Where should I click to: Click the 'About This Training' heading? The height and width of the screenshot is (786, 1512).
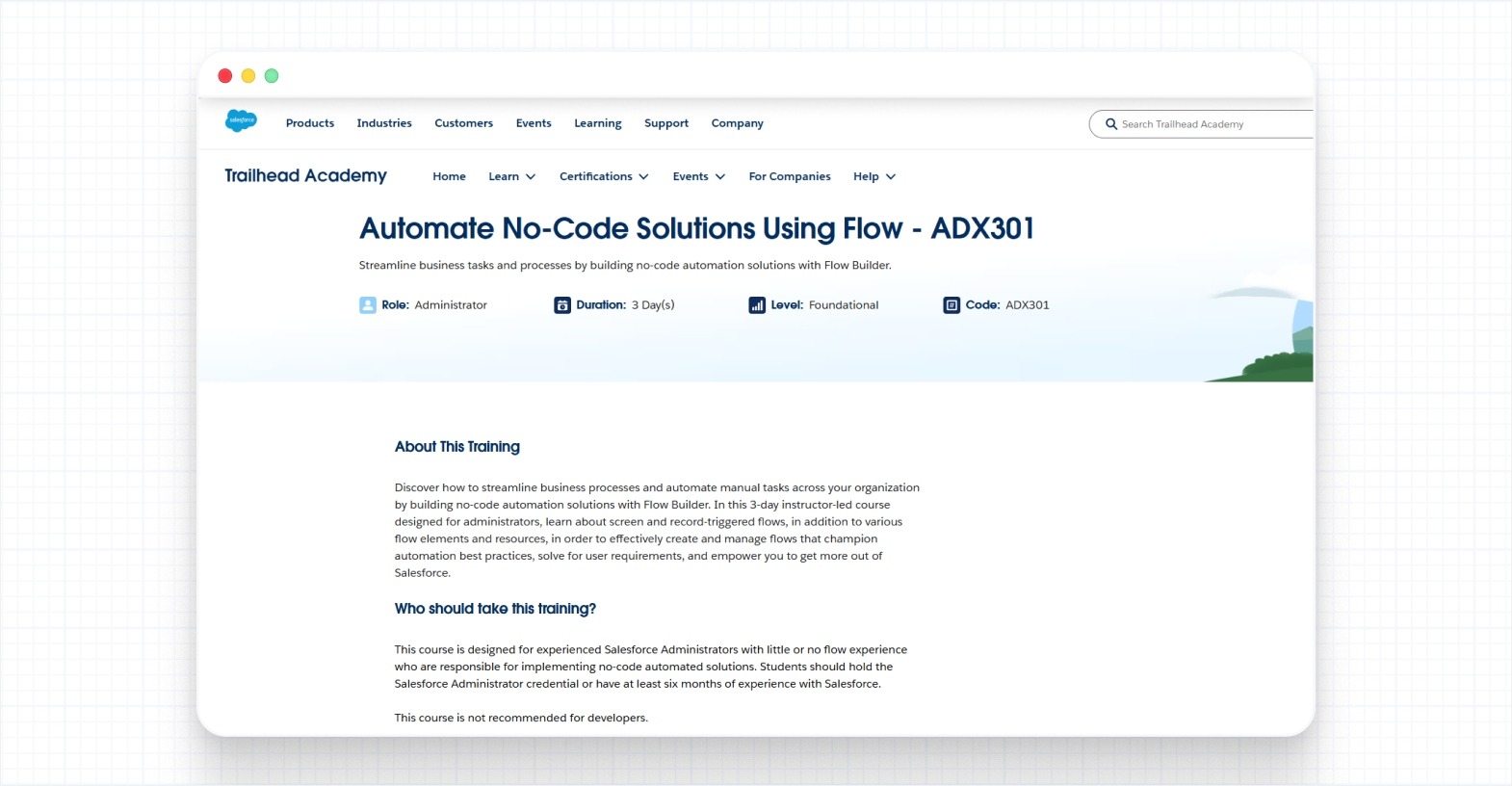[x=456, y=447]
